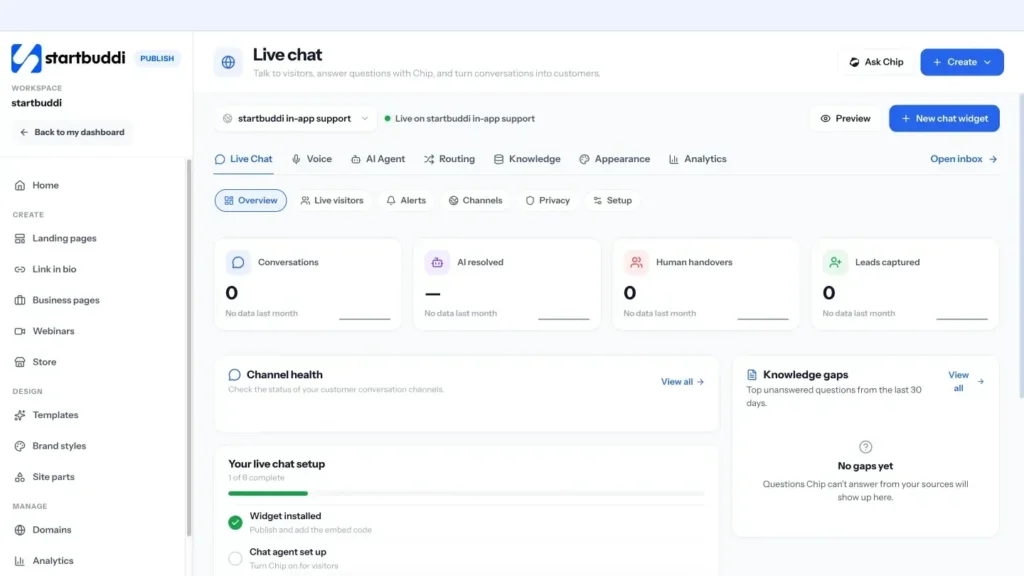Click the Channel health bubble icon

point(234,375)
